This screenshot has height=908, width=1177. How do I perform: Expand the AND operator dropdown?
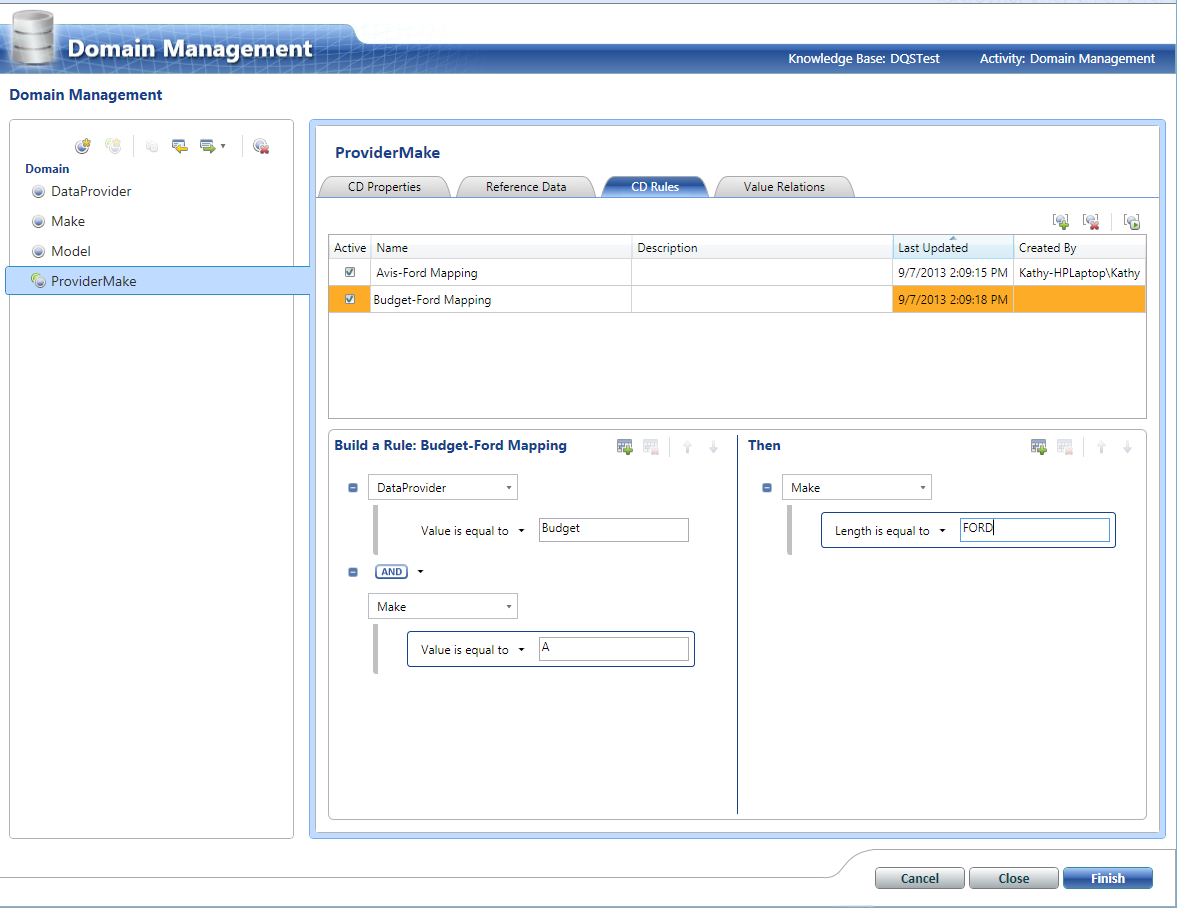coord(421,572)
